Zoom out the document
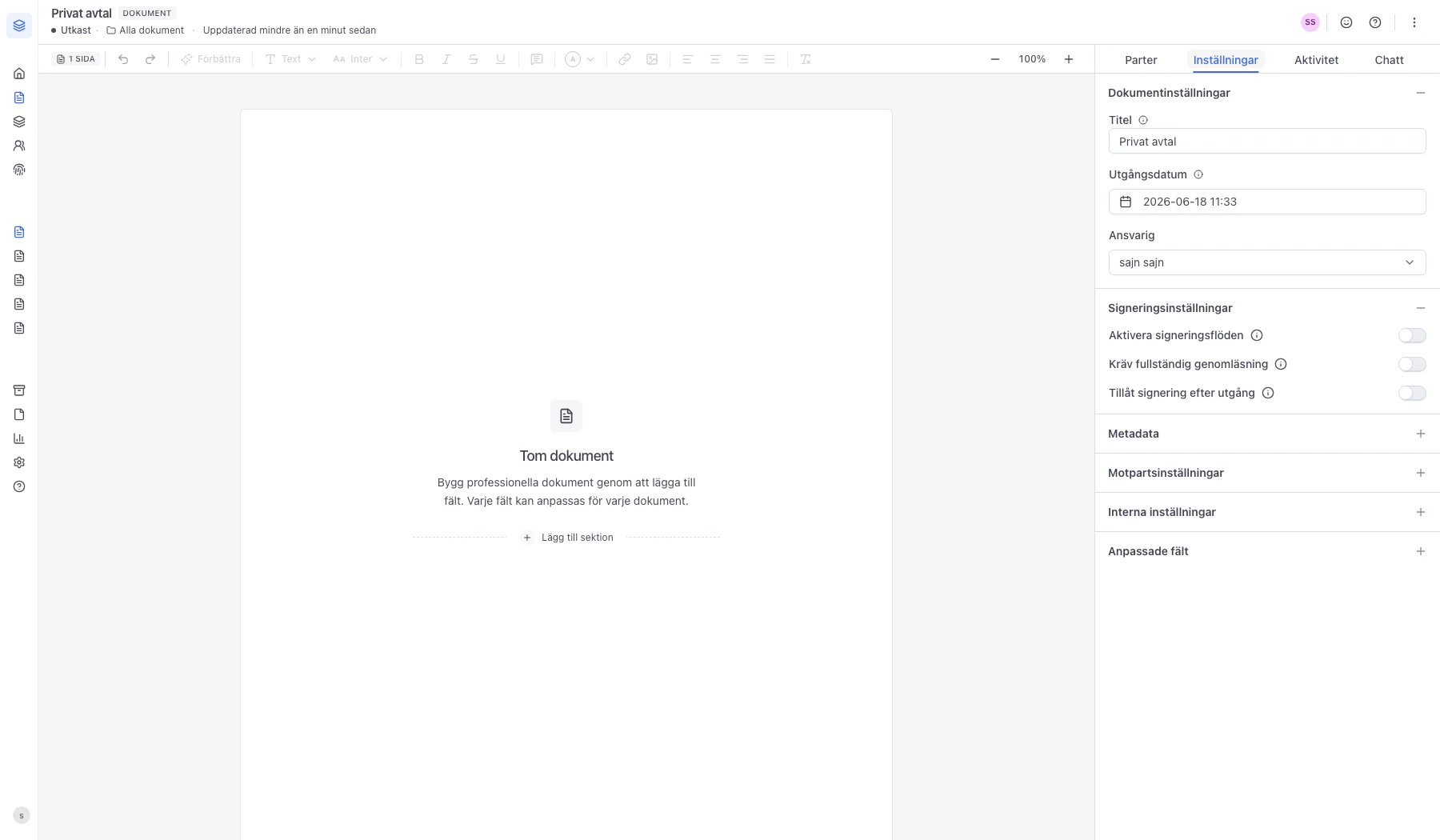1440x840 pixels. [x=995, y=59]
